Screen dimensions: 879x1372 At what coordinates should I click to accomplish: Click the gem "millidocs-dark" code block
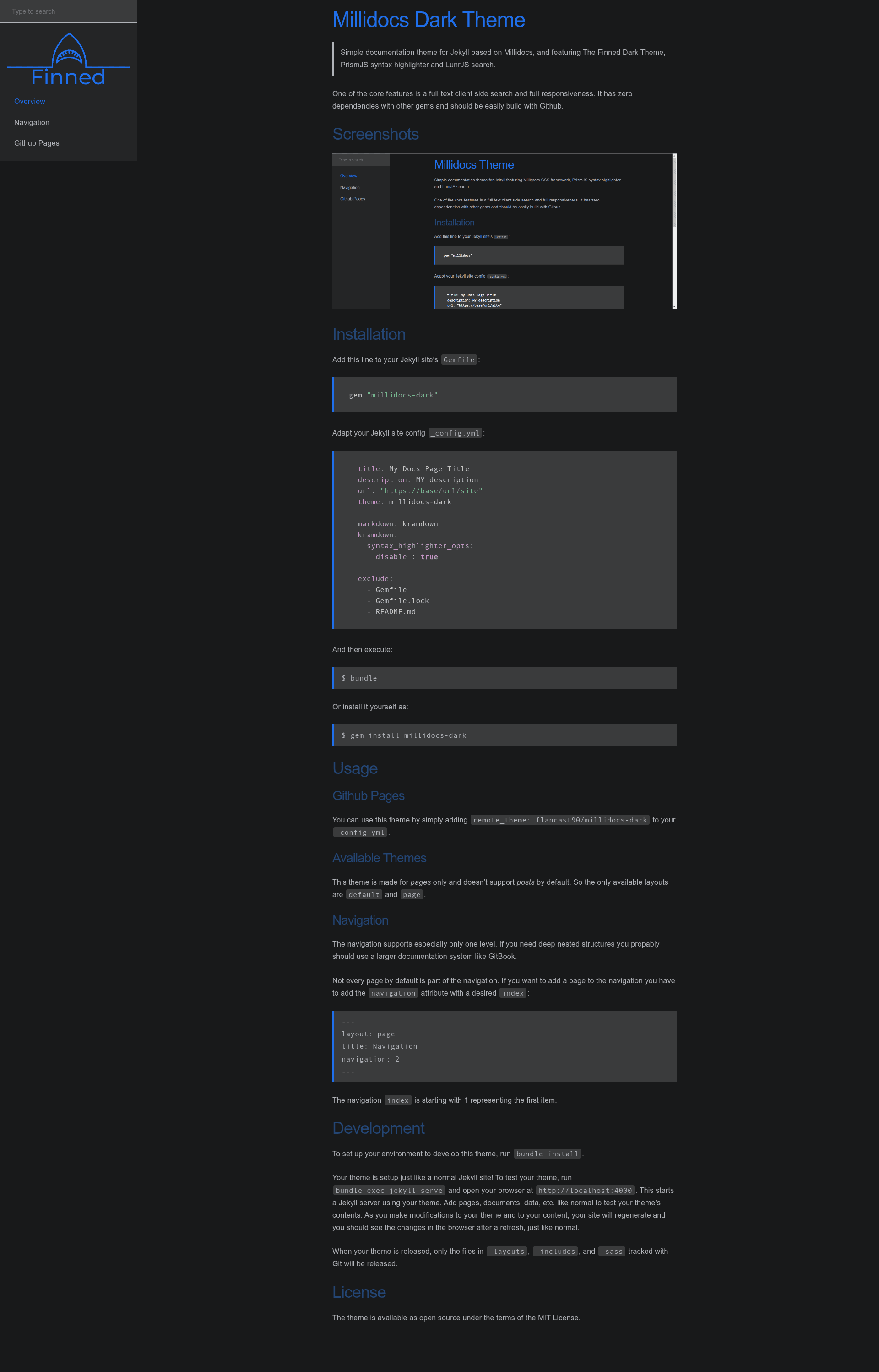[505, 395]
